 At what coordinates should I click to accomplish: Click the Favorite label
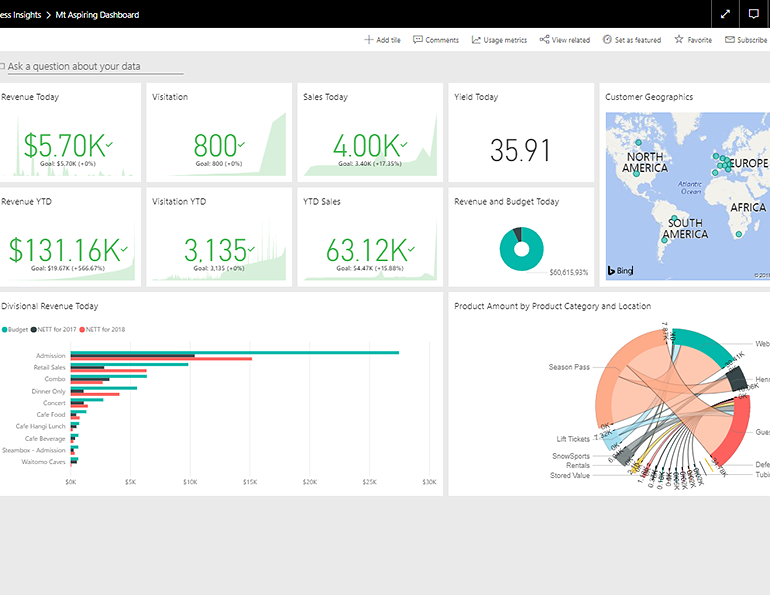[700, 40]
